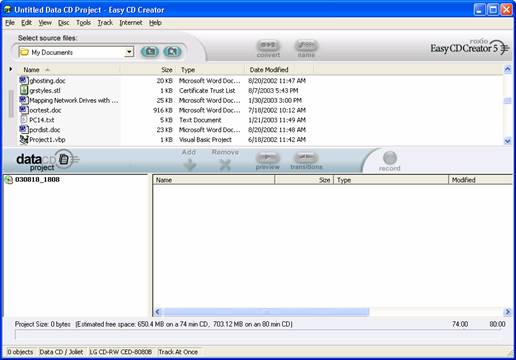Open the Help menu
The width and height of the screenshot is (516, 360).
tap(155, 23)
